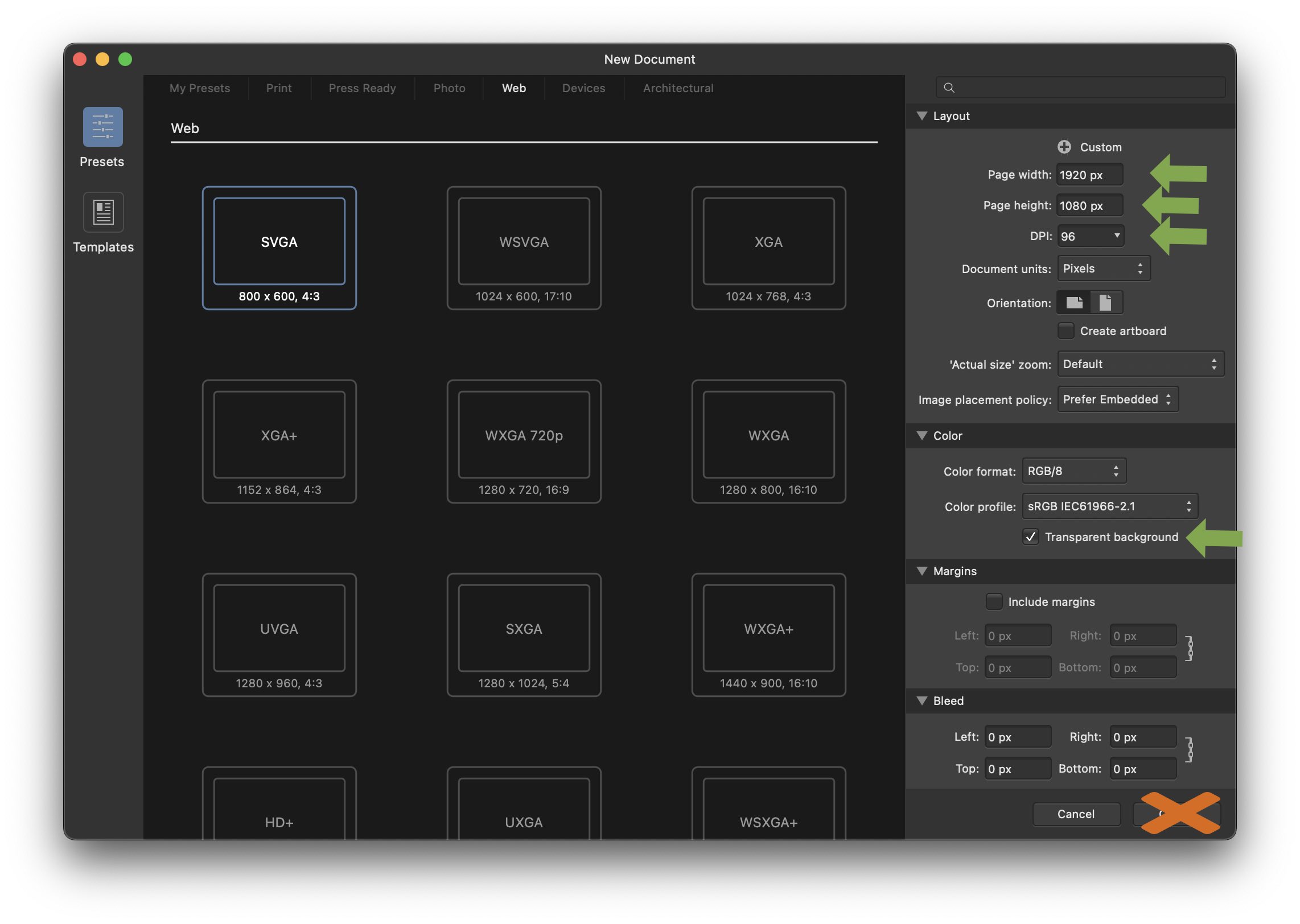Select portrait orientation

point(1105,302)
